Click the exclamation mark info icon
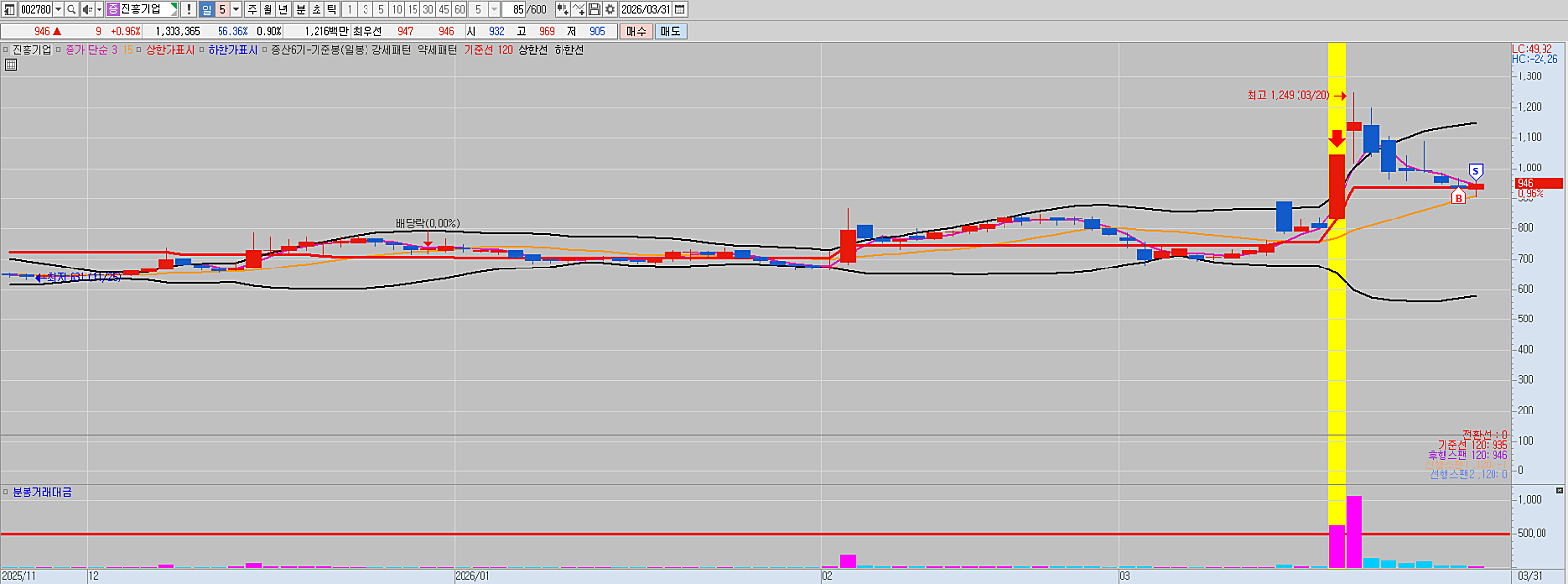Viewport: 1568px width, 584px height. [188, 9]
